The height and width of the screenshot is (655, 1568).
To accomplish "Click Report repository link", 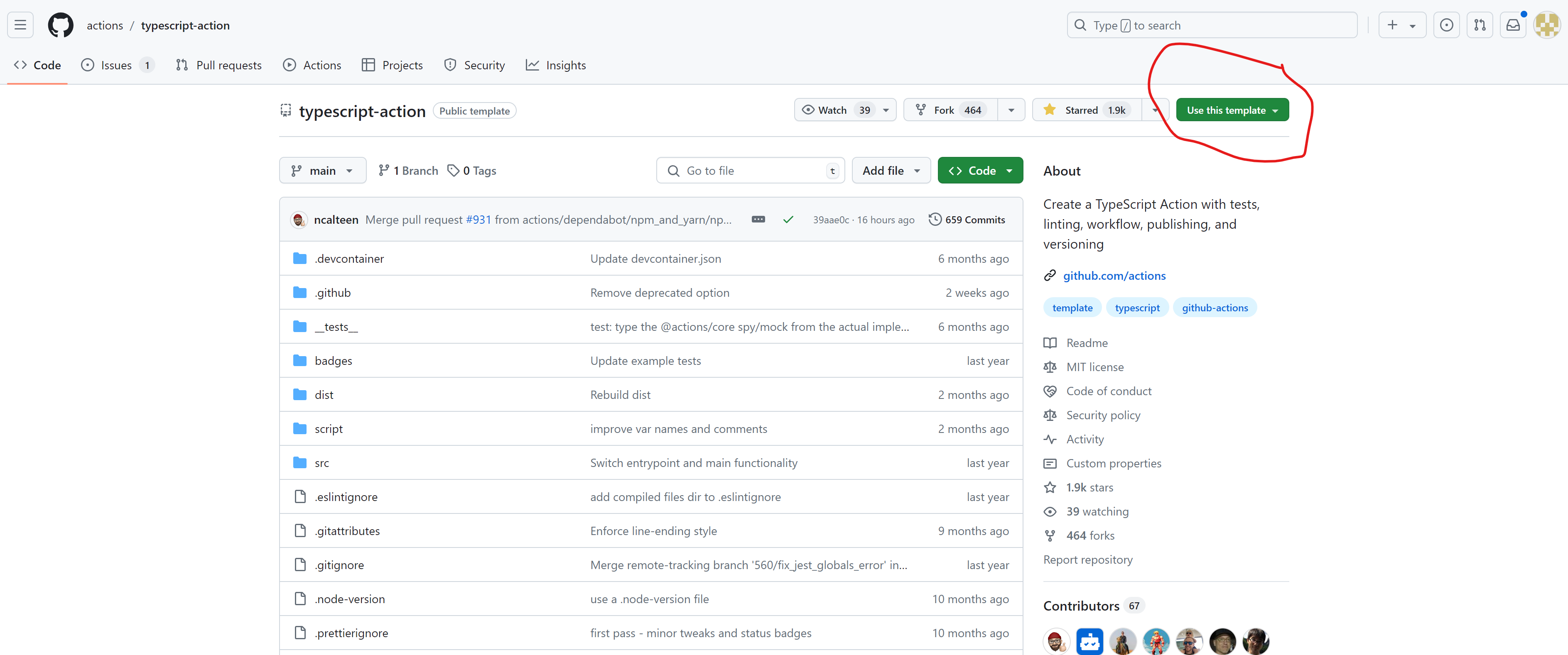I will [x=1088, y=560].
